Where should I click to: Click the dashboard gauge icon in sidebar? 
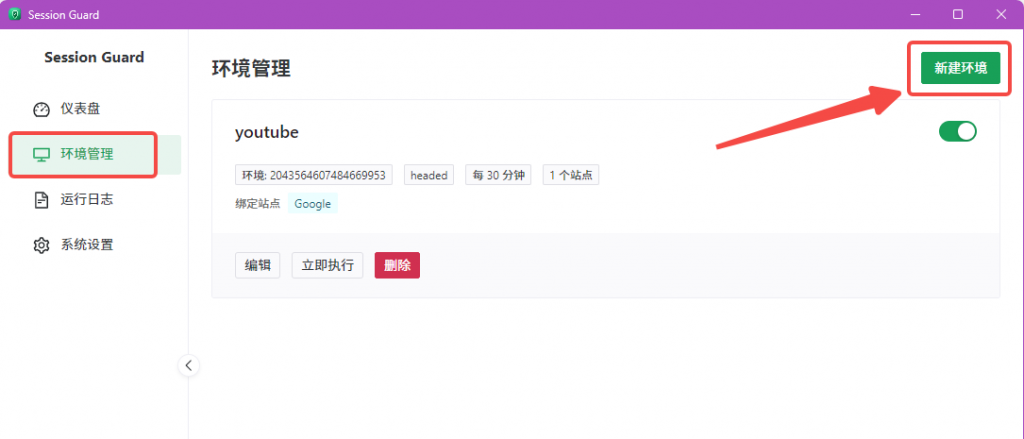click(41, 109)
